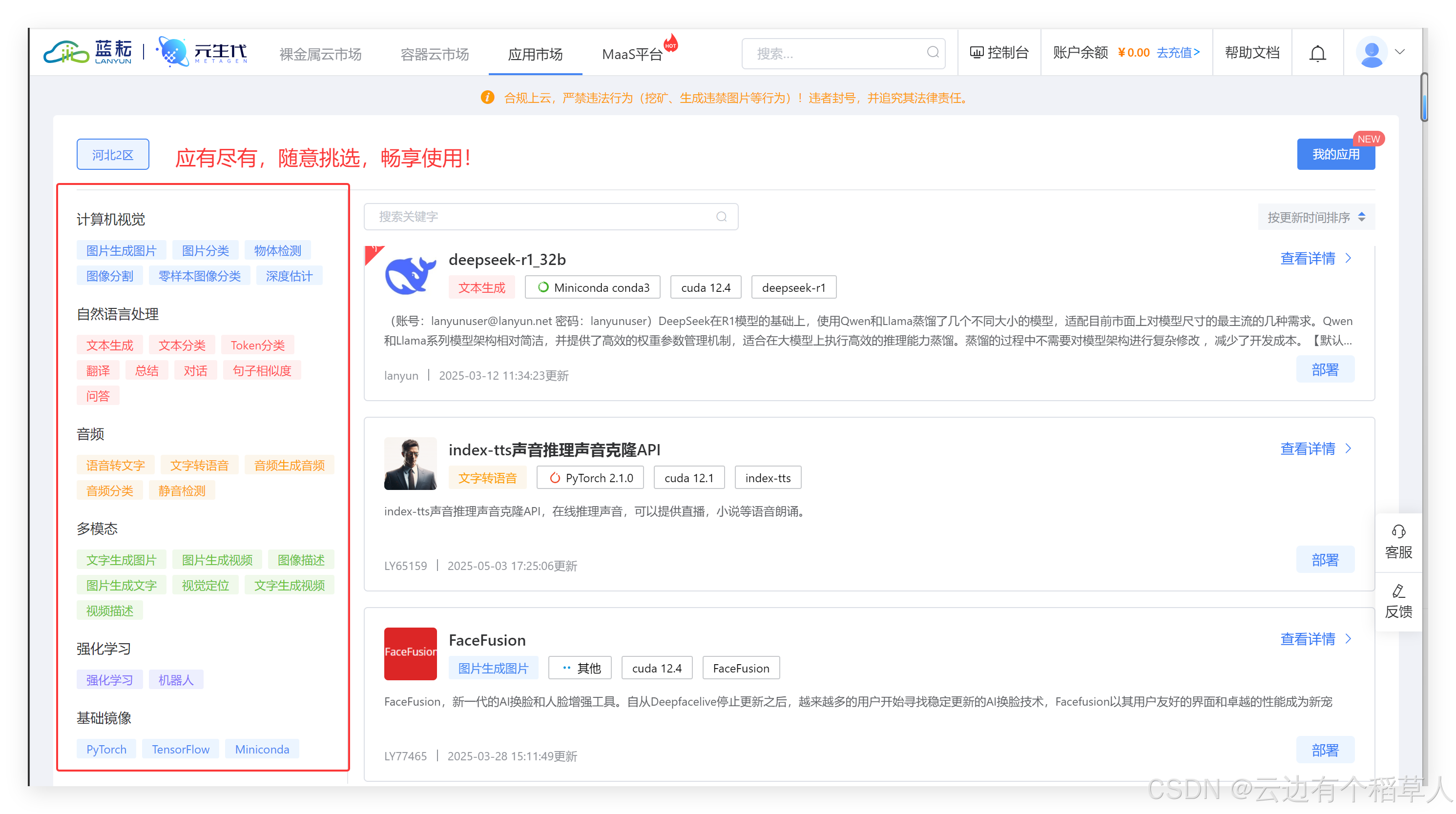Click the top search magnifier icon
Screen dimensions: 1456x814
coord(933,53)
